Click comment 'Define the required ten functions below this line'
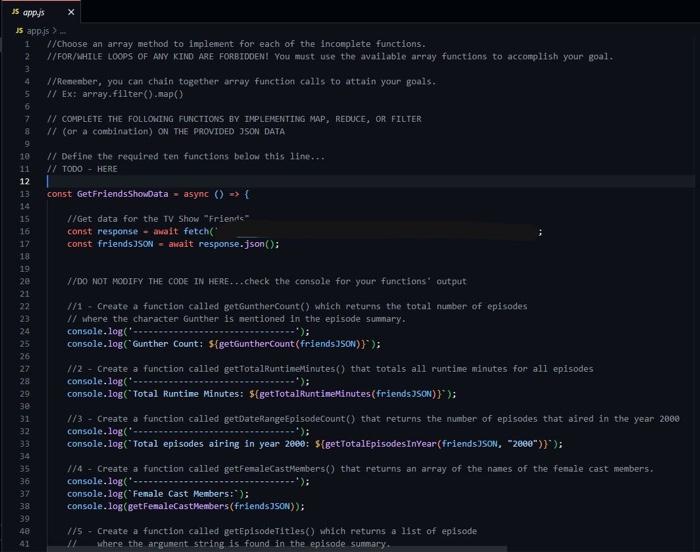The image size is (700, 552). coord(186,156)
